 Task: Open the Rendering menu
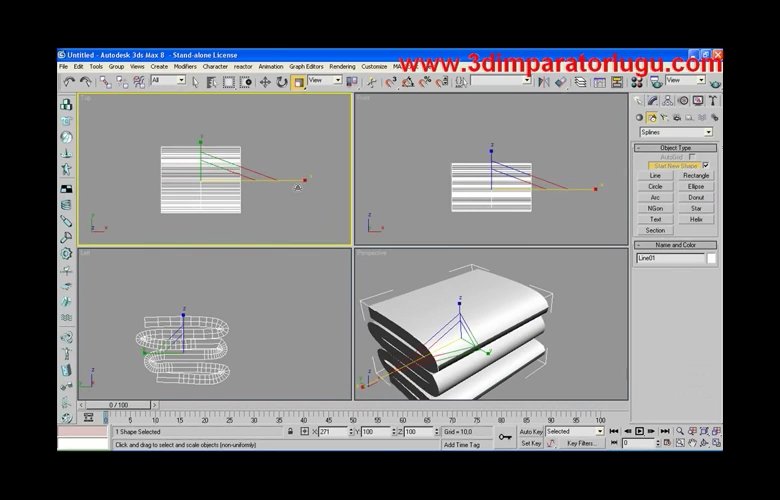click(342, 66)
